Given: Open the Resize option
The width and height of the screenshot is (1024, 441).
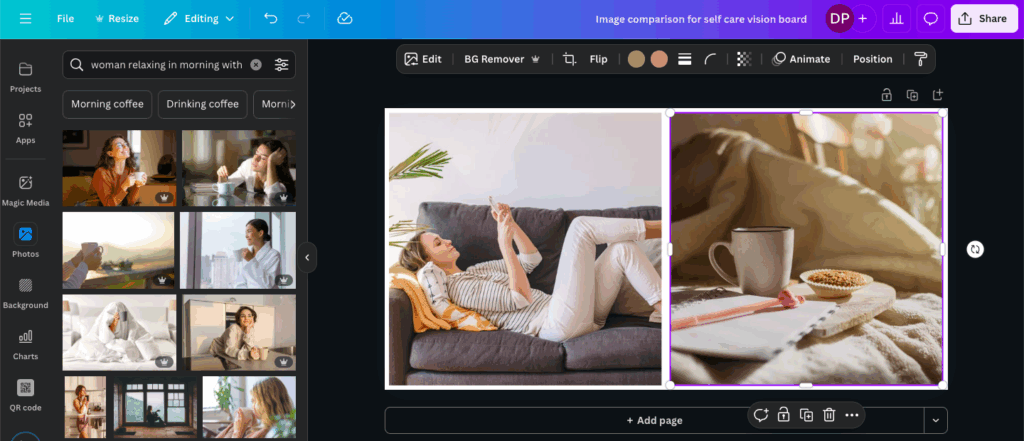Looking at the screenshot, I should 117,18.
